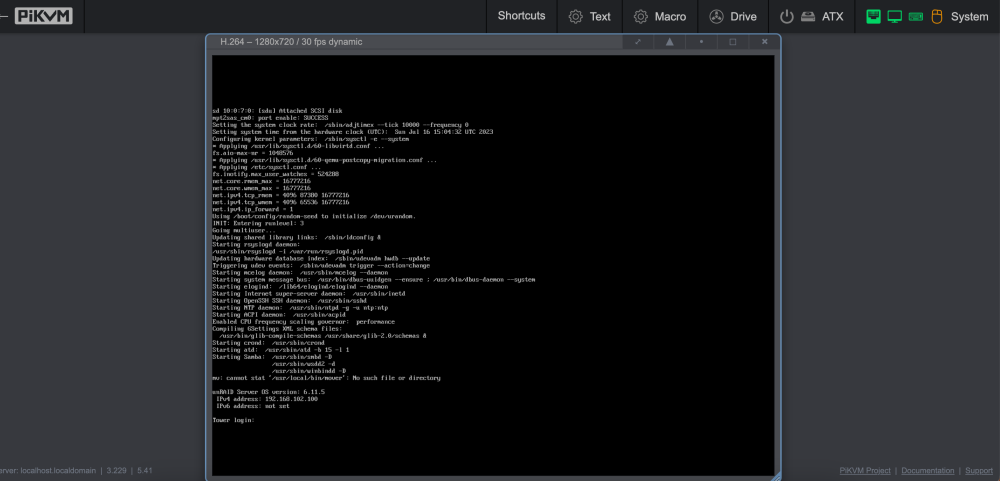Click the localhost.localdomain server text
This screenshot has width=1000, height=481.
pos(58,471)
